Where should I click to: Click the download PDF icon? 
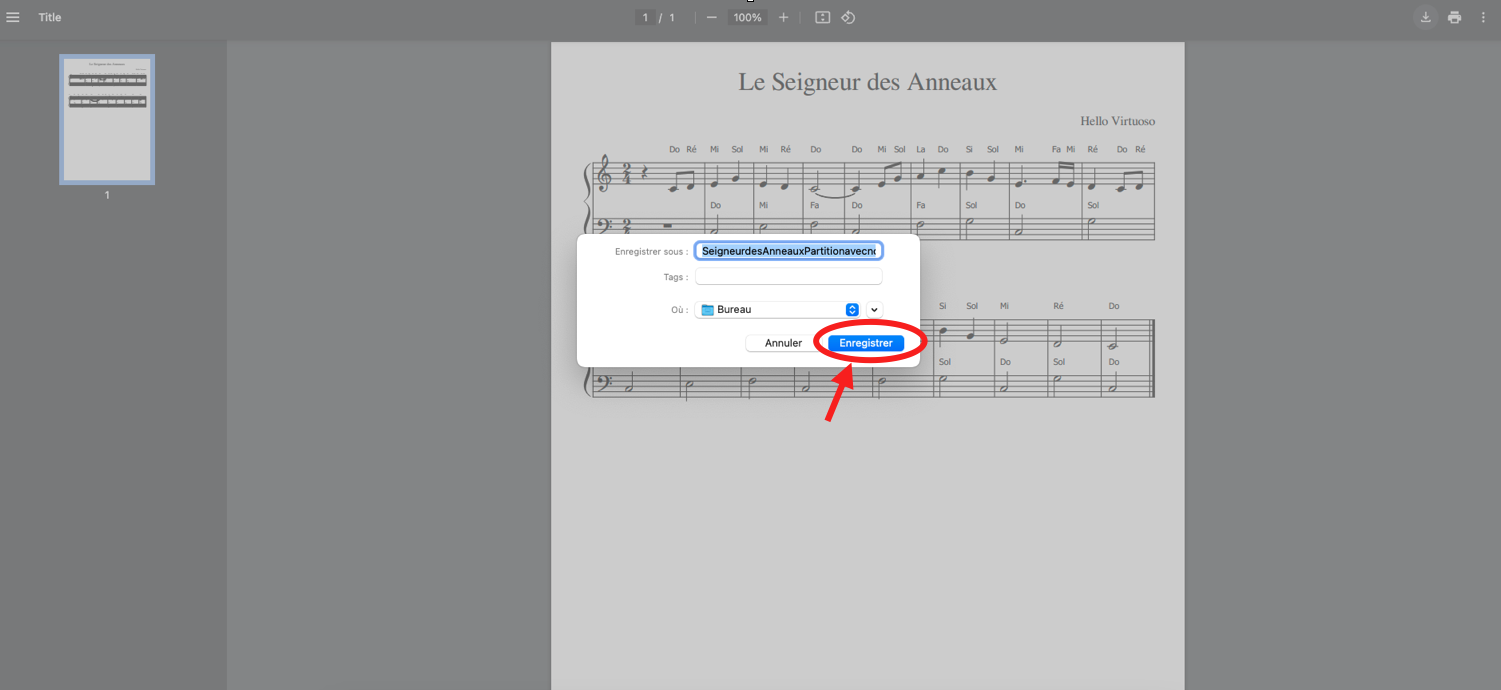coord(1425,17)
